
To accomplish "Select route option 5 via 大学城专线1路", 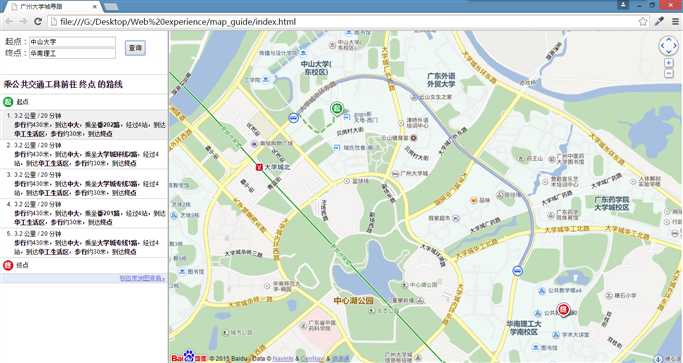I will coord(84,243).
